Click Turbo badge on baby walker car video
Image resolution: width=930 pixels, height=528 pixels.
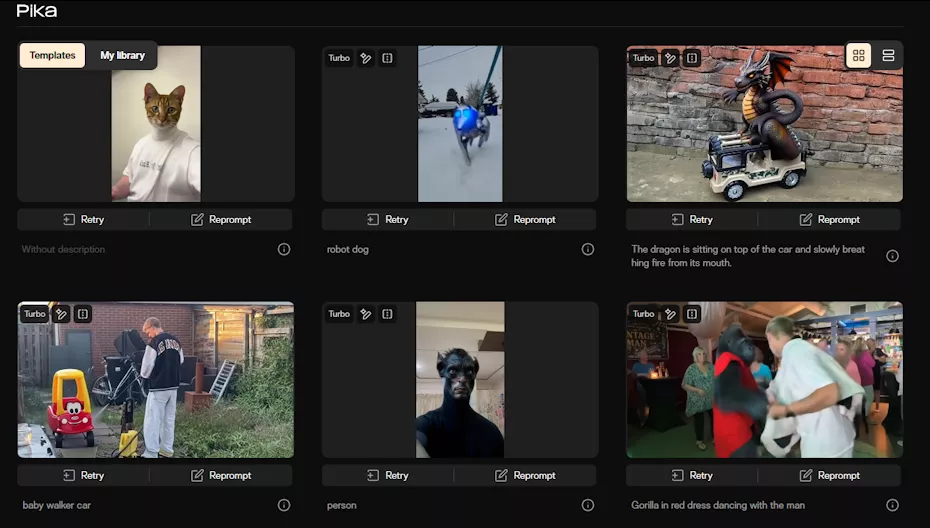point(35,314)
